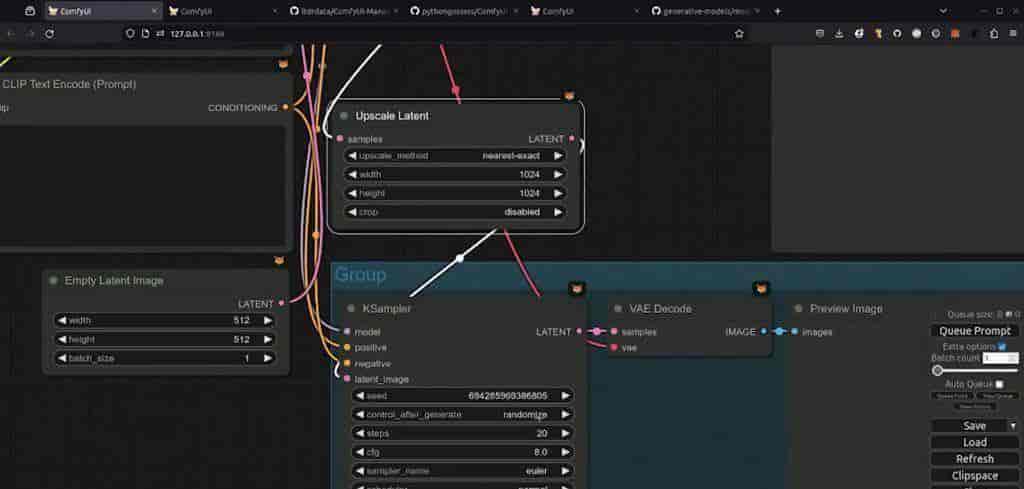Image resolution: width=1024 pixels, height=489 pixels.
Task: Reload the page with the browser refresh icon
Action: 50,33
